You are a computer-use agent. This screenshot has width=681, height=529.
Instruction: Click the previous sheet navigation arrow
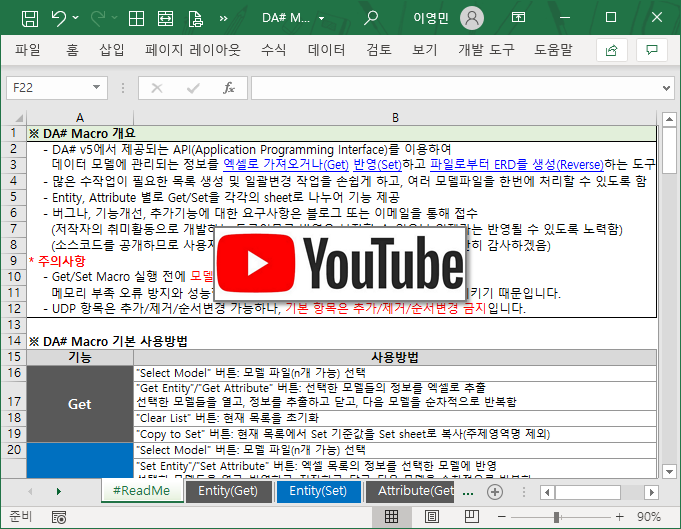[30, 492]
